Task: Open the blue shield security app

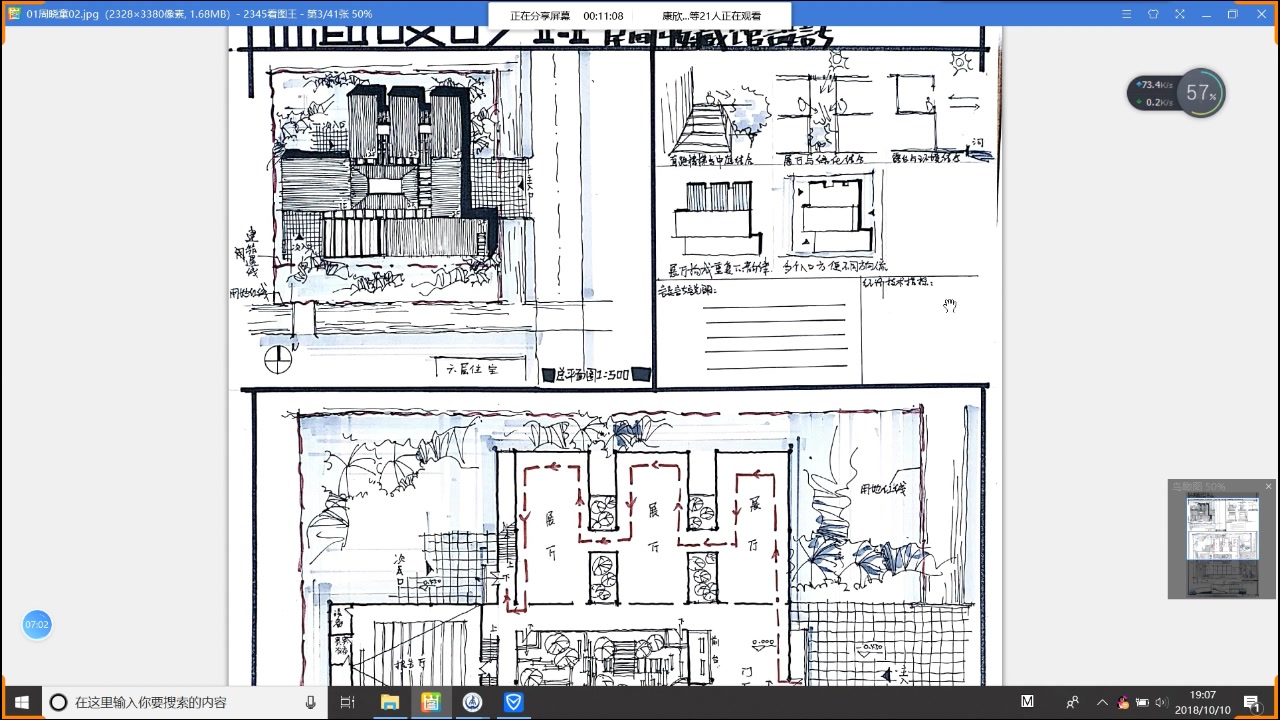Action: pyautogui.click(x=514, y=703)
